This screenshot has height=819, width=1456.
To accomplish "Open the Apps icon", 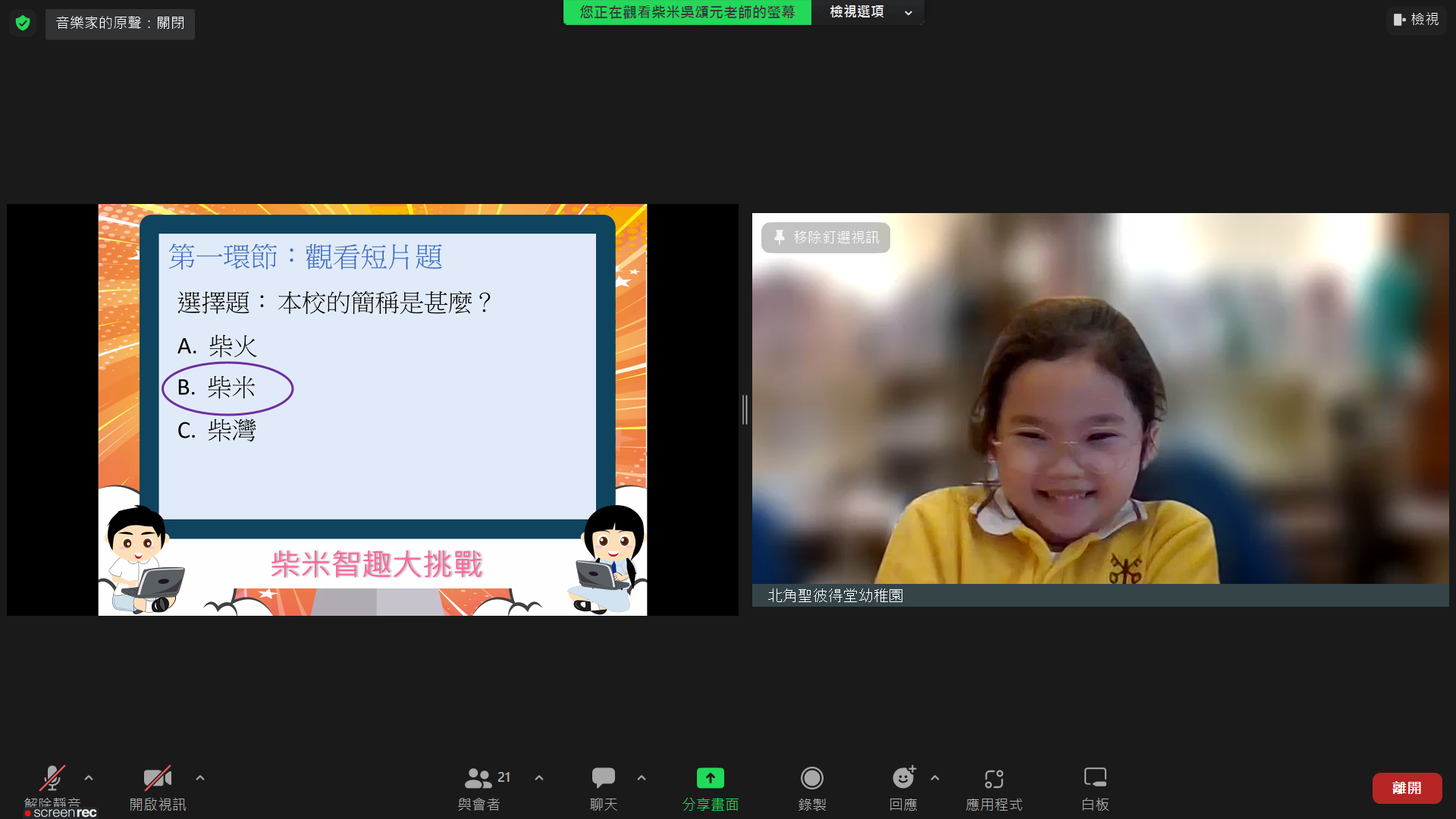I will pos(994,779).
